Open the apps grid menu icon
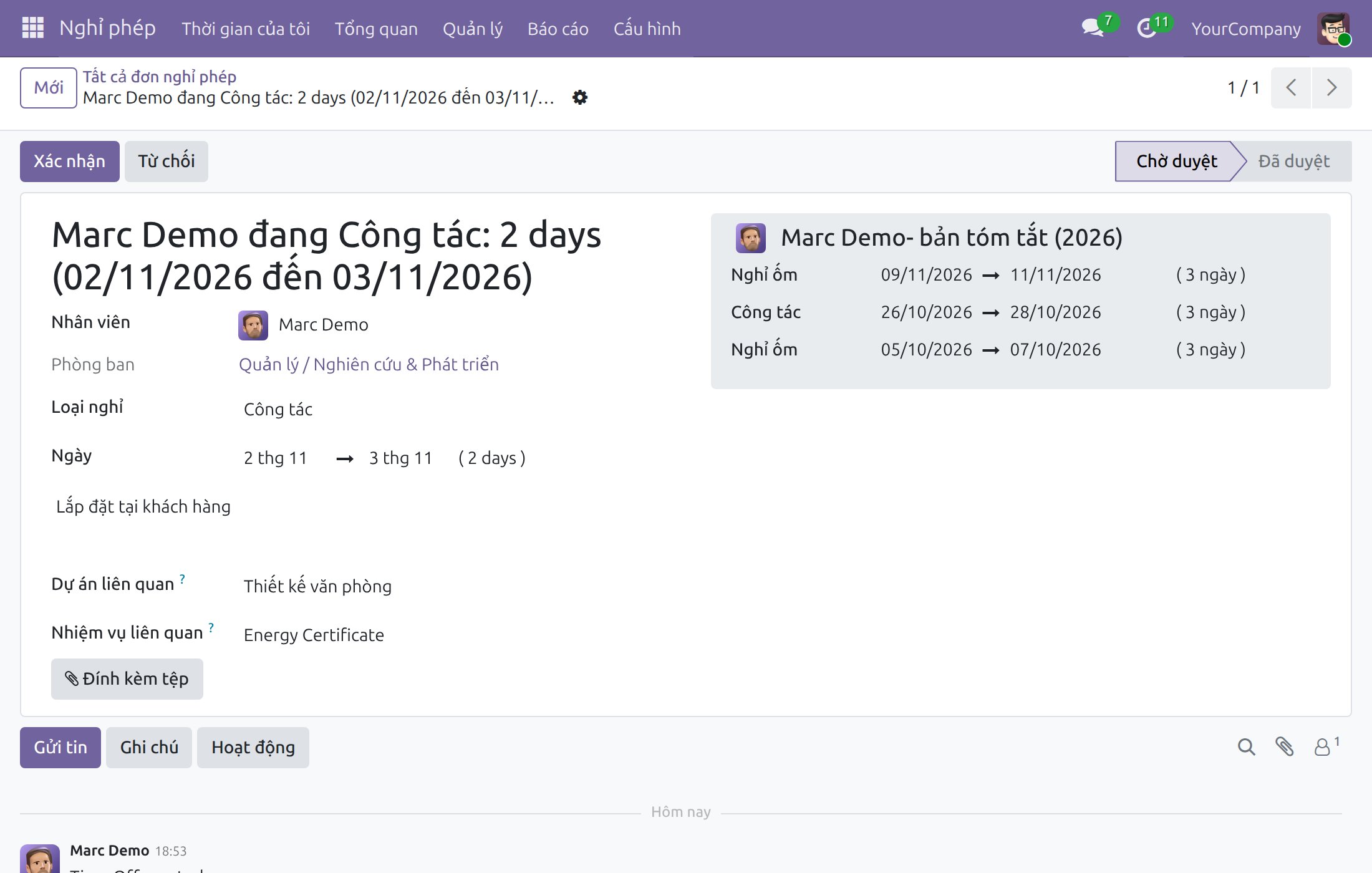This screenshot has width=1372, height=873. [x=32, y=28]
